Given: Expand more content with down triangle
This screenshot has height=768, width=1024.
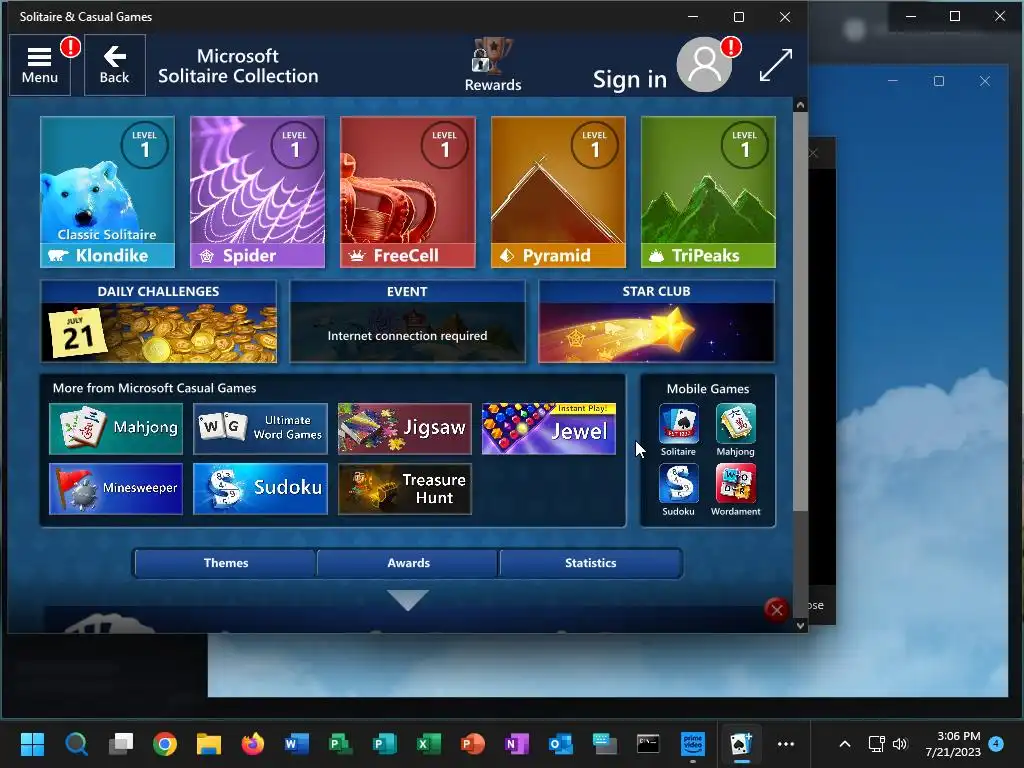Looking at the screenshot, I should click(408, 600).
